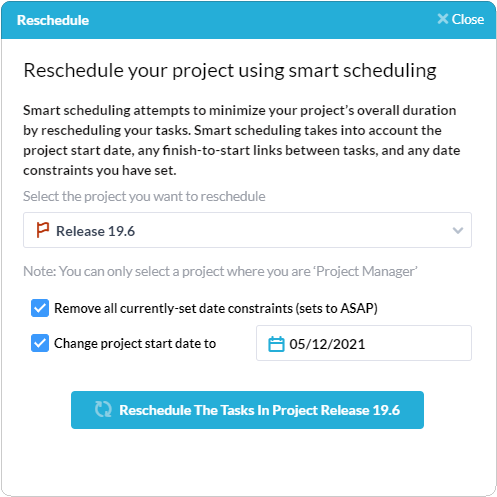Click the refresh arrows icon on reschedule button

click(x=103, y=409)
